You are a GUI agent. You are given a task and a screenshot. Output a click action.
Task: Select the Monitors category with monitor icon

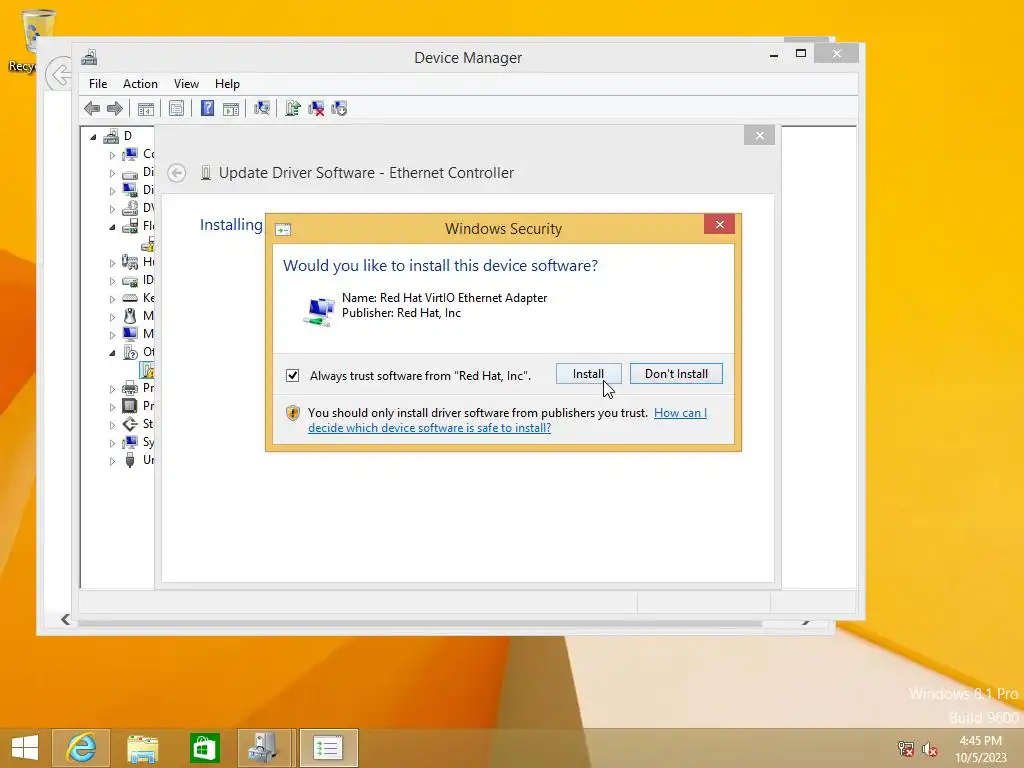[138, 334]
